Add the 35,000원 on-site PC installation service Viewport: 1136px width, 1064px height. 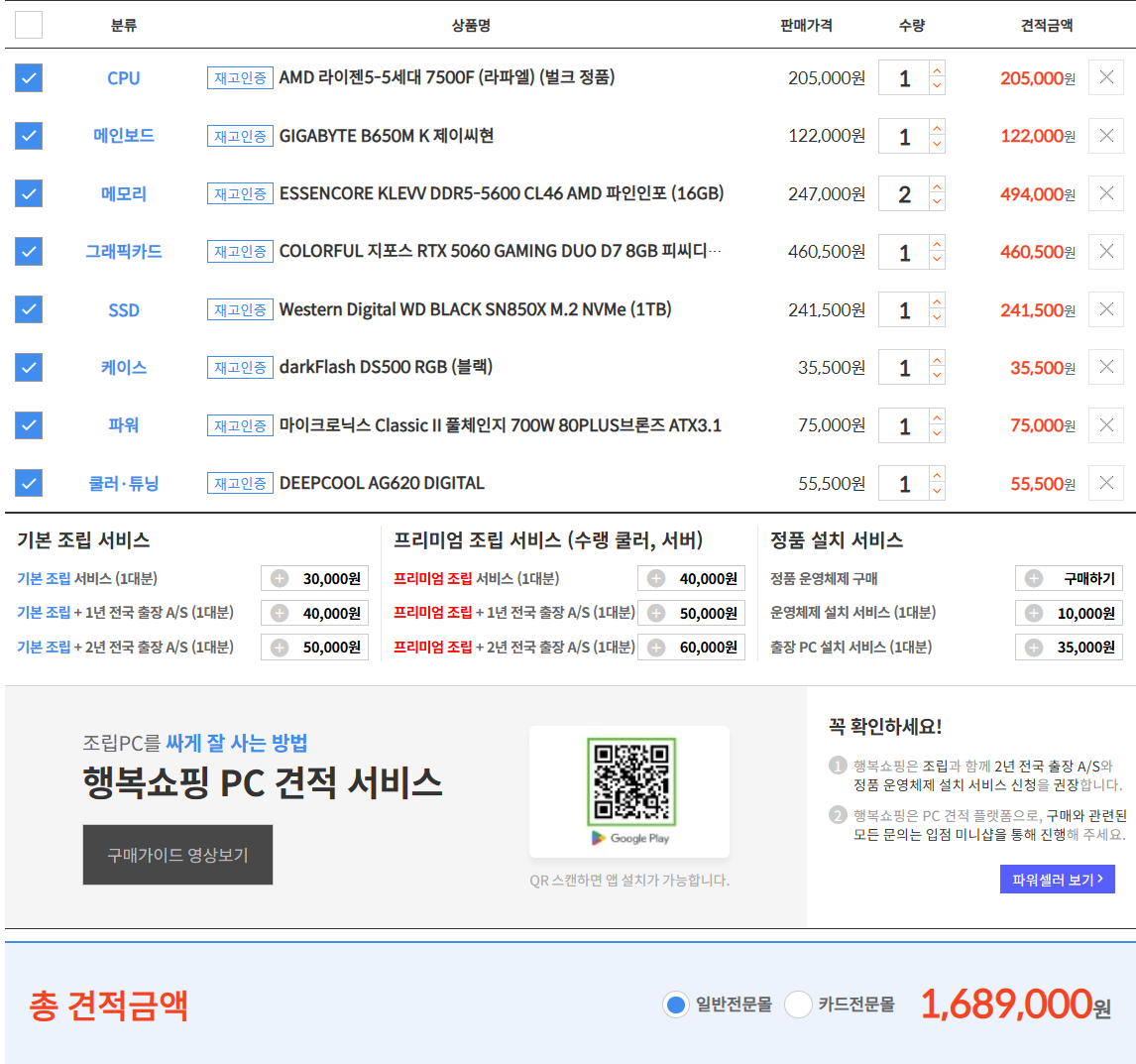pos(1034,648)
